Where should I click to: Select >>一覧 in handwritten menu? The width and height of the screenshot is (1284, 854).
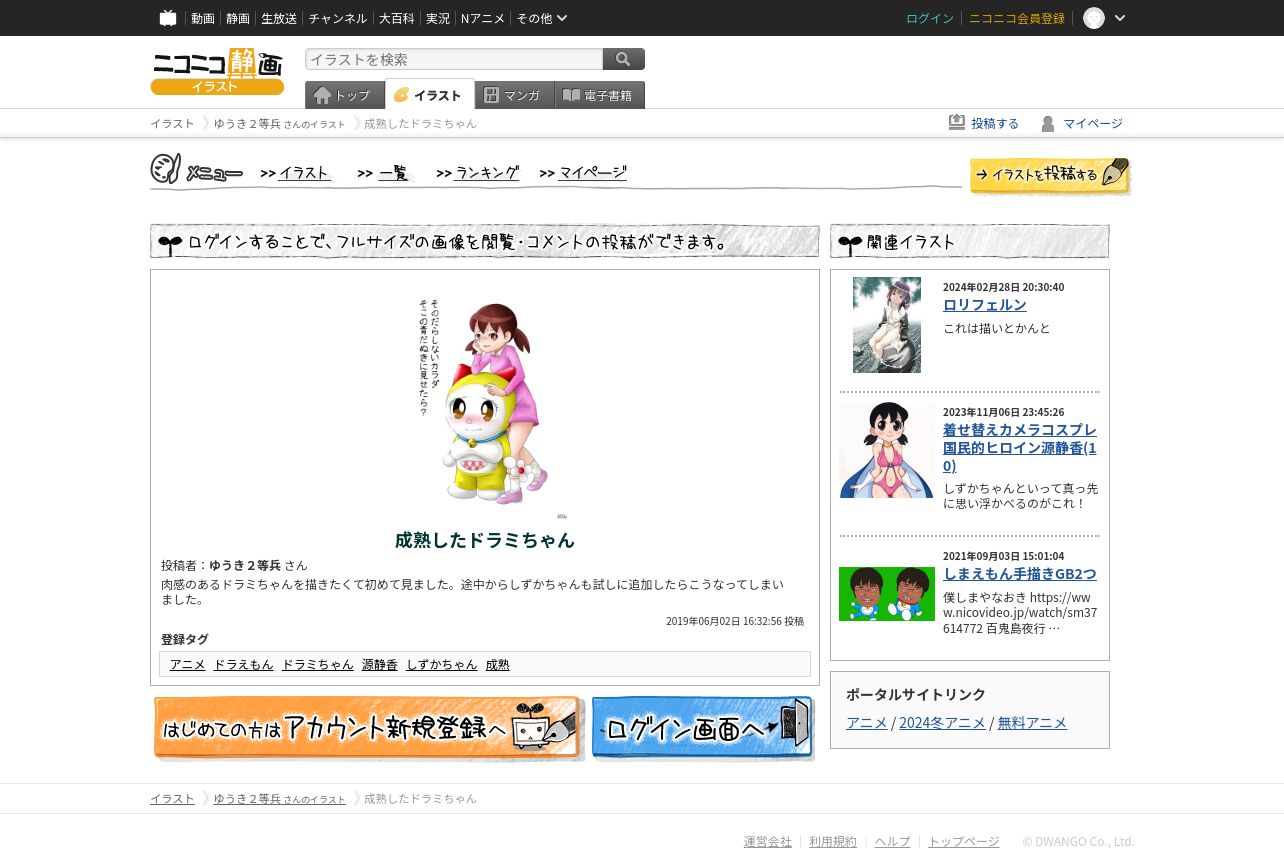385,173
